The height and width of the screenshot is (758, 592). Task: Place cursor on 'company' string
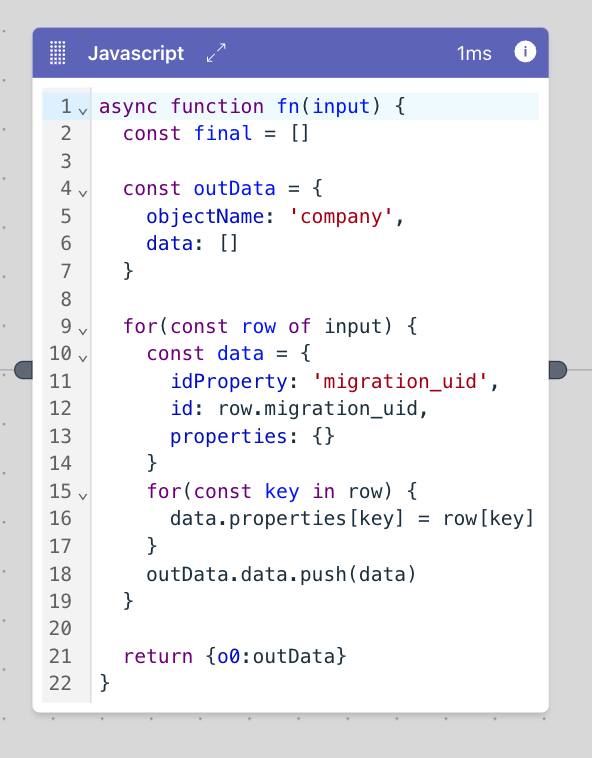click(x=341, y=216)
